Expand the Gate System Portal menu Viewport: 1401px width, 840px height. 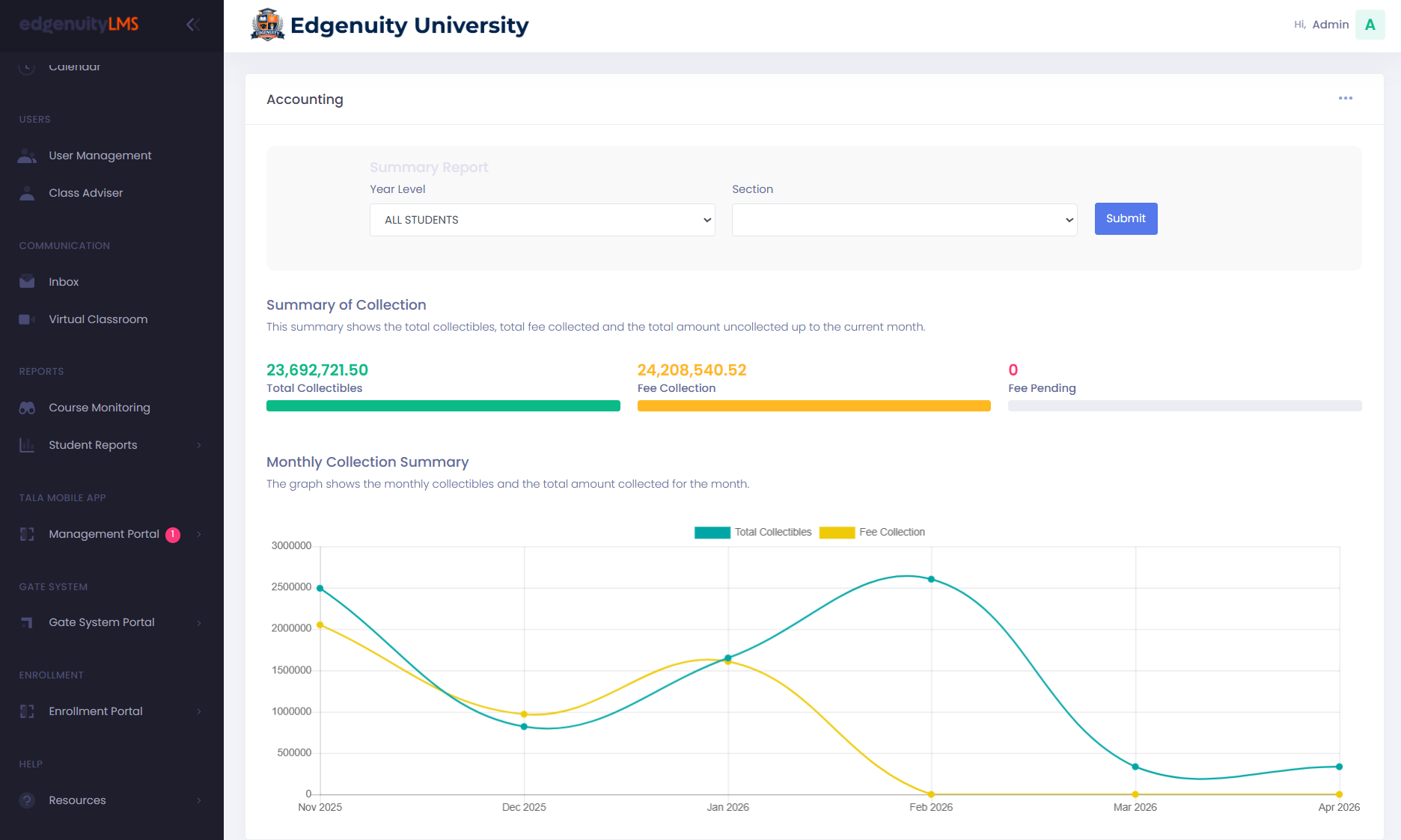pos(101,622)
